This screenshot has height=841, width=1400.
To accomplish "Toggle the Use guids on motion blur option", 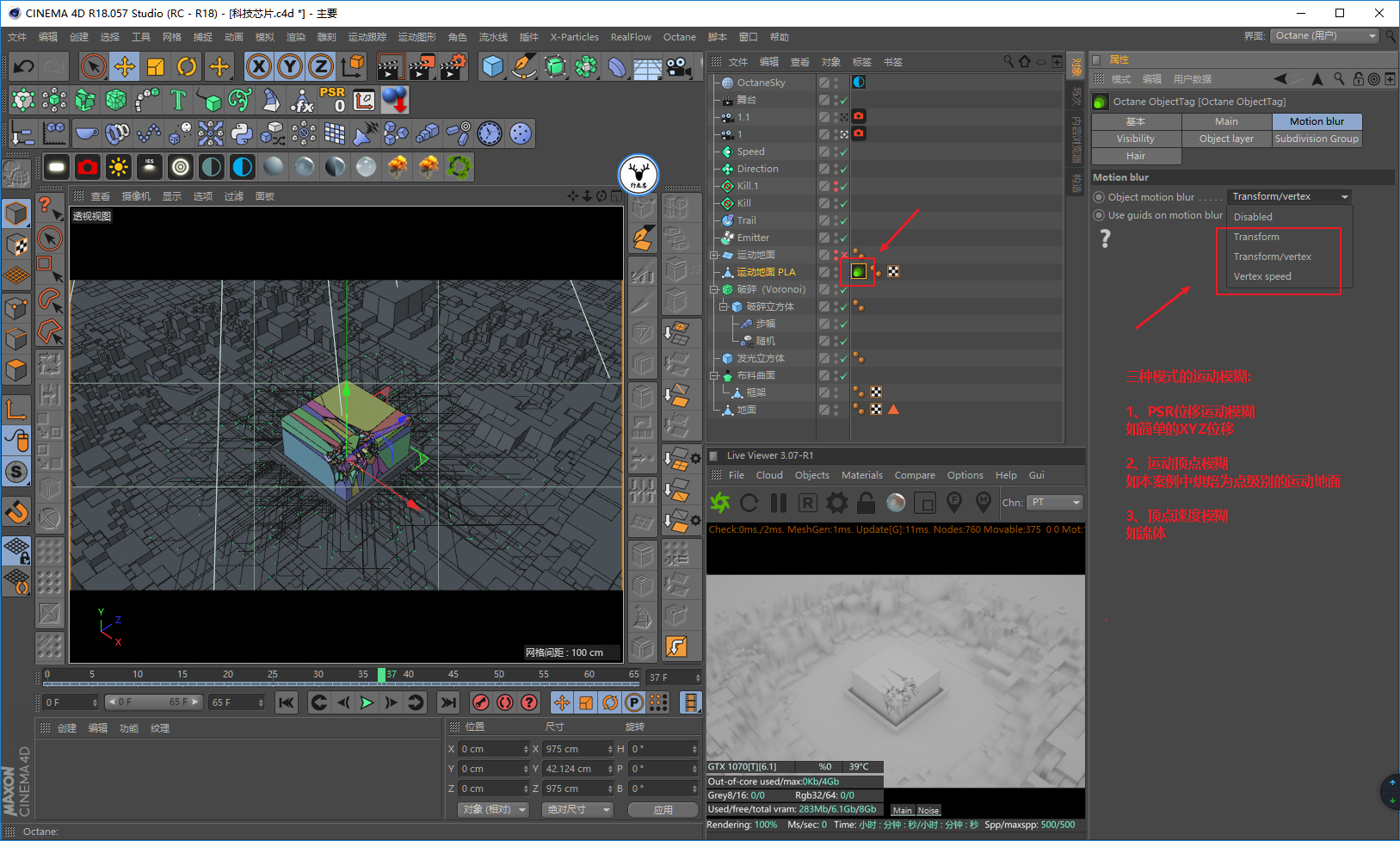I will pos(1099,215).
